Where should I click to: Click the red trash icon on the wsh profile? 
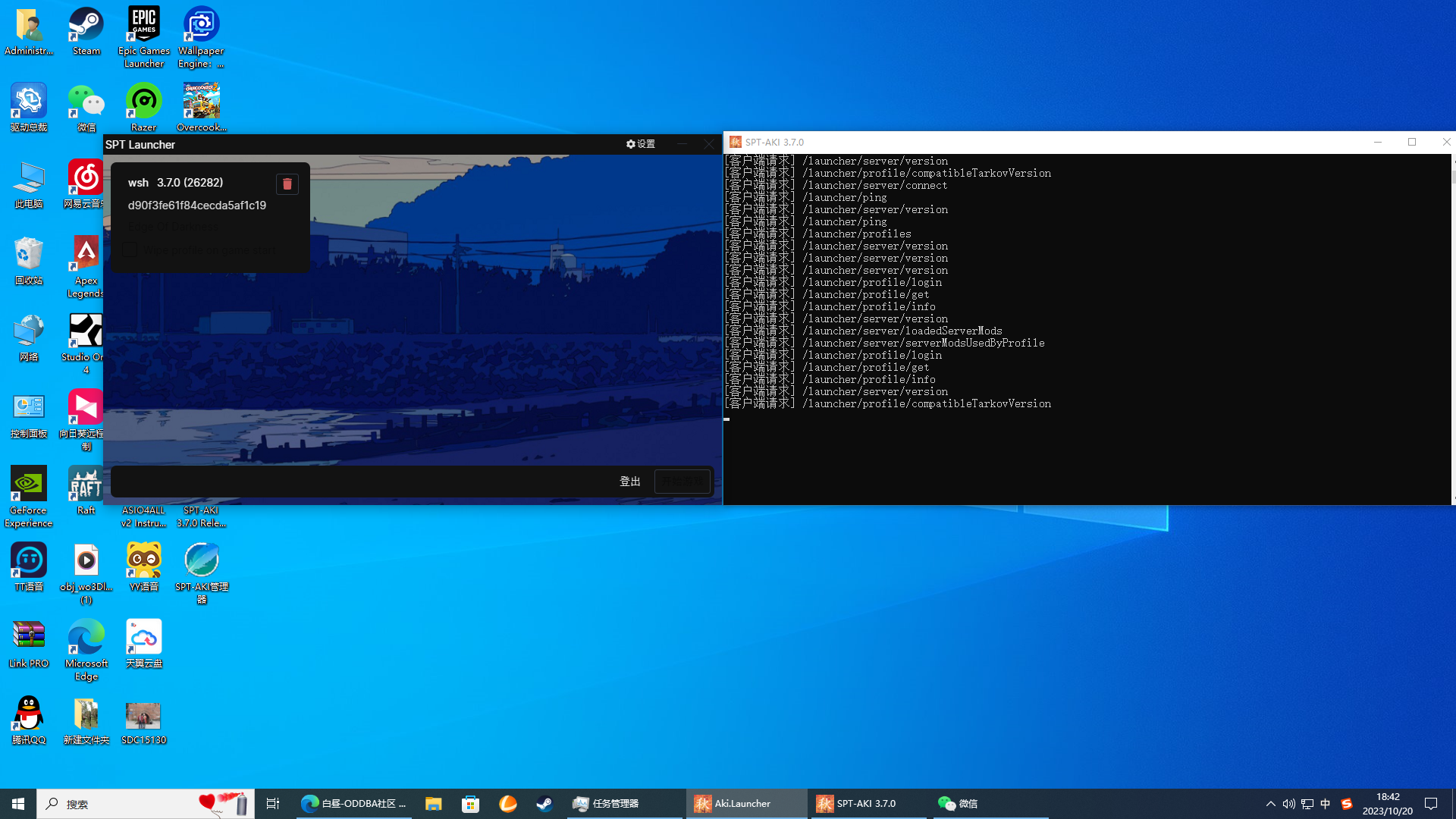click(x=287, y=184)
